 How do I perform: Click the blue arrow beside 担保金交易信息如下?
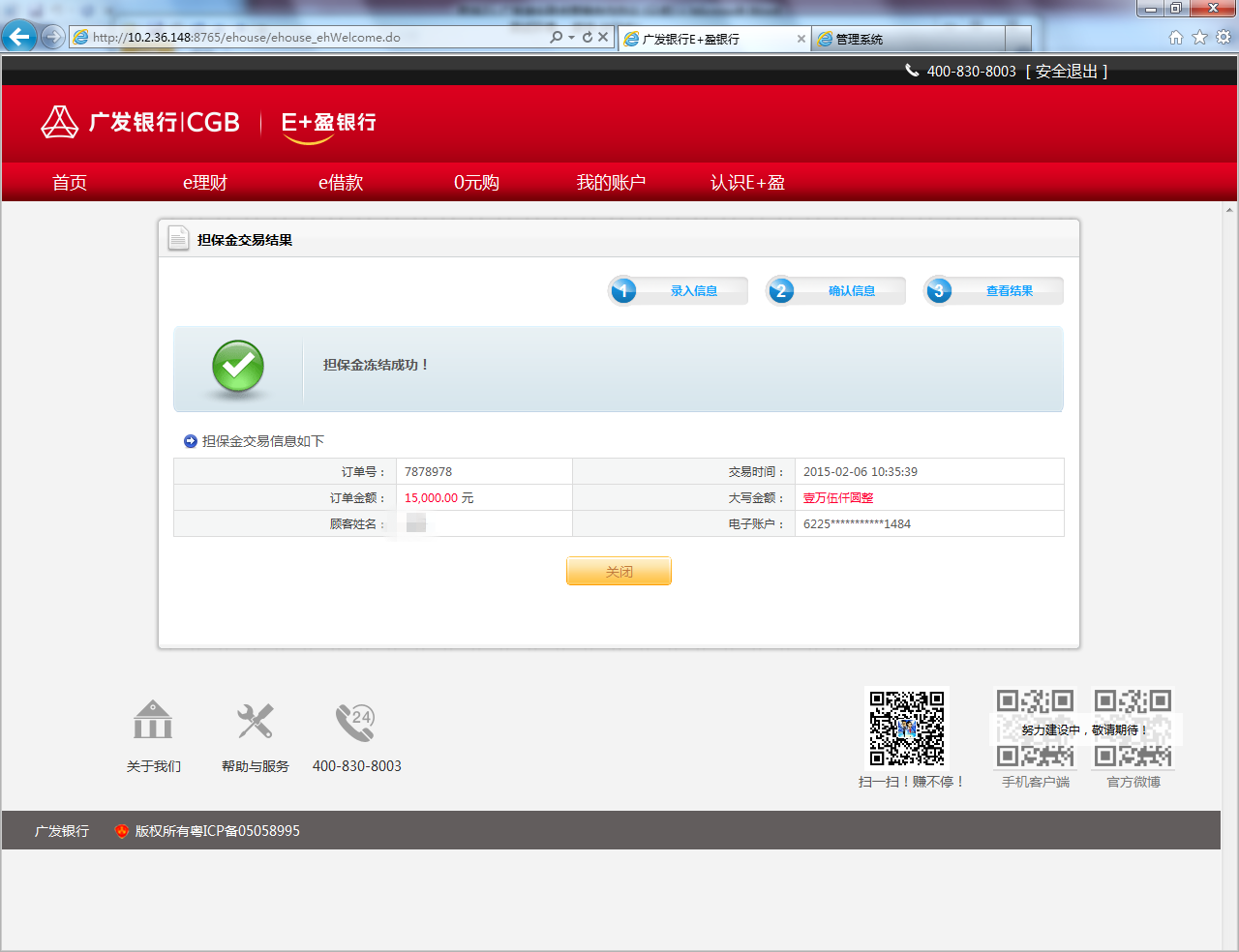coord(191,441)
